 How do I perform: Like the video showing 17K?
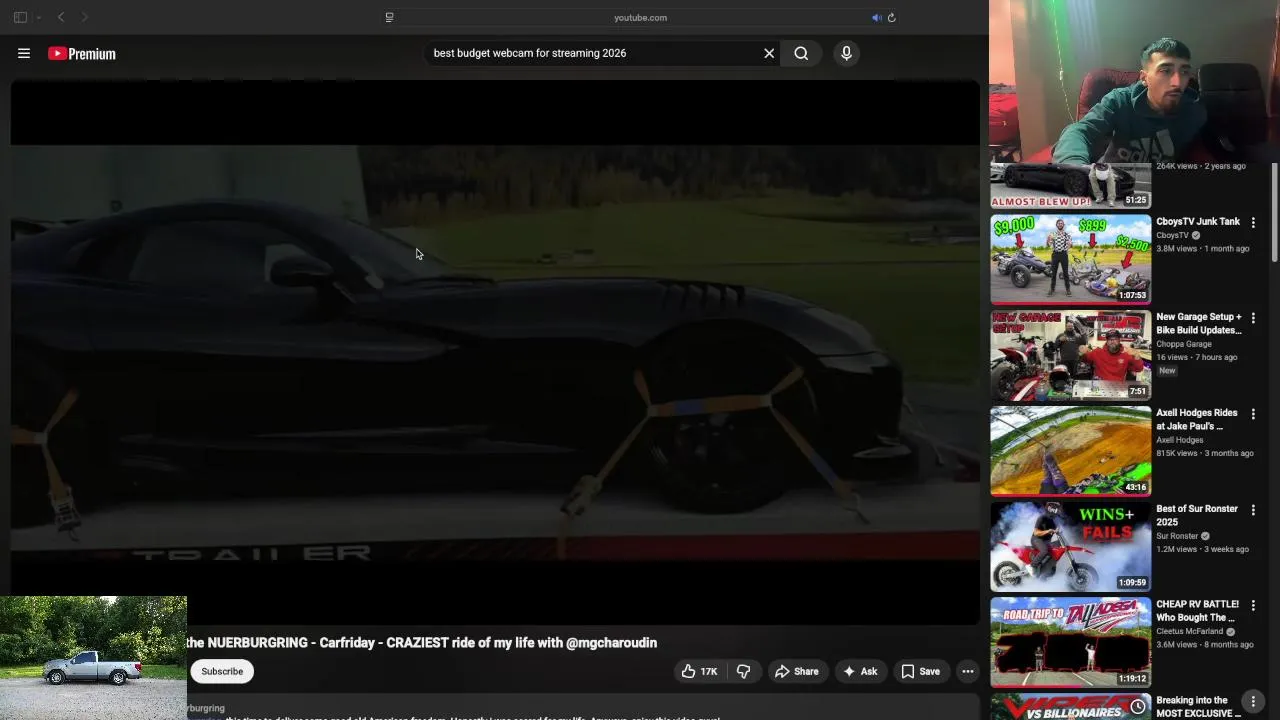pyautogui.click(x=699, y=671)
